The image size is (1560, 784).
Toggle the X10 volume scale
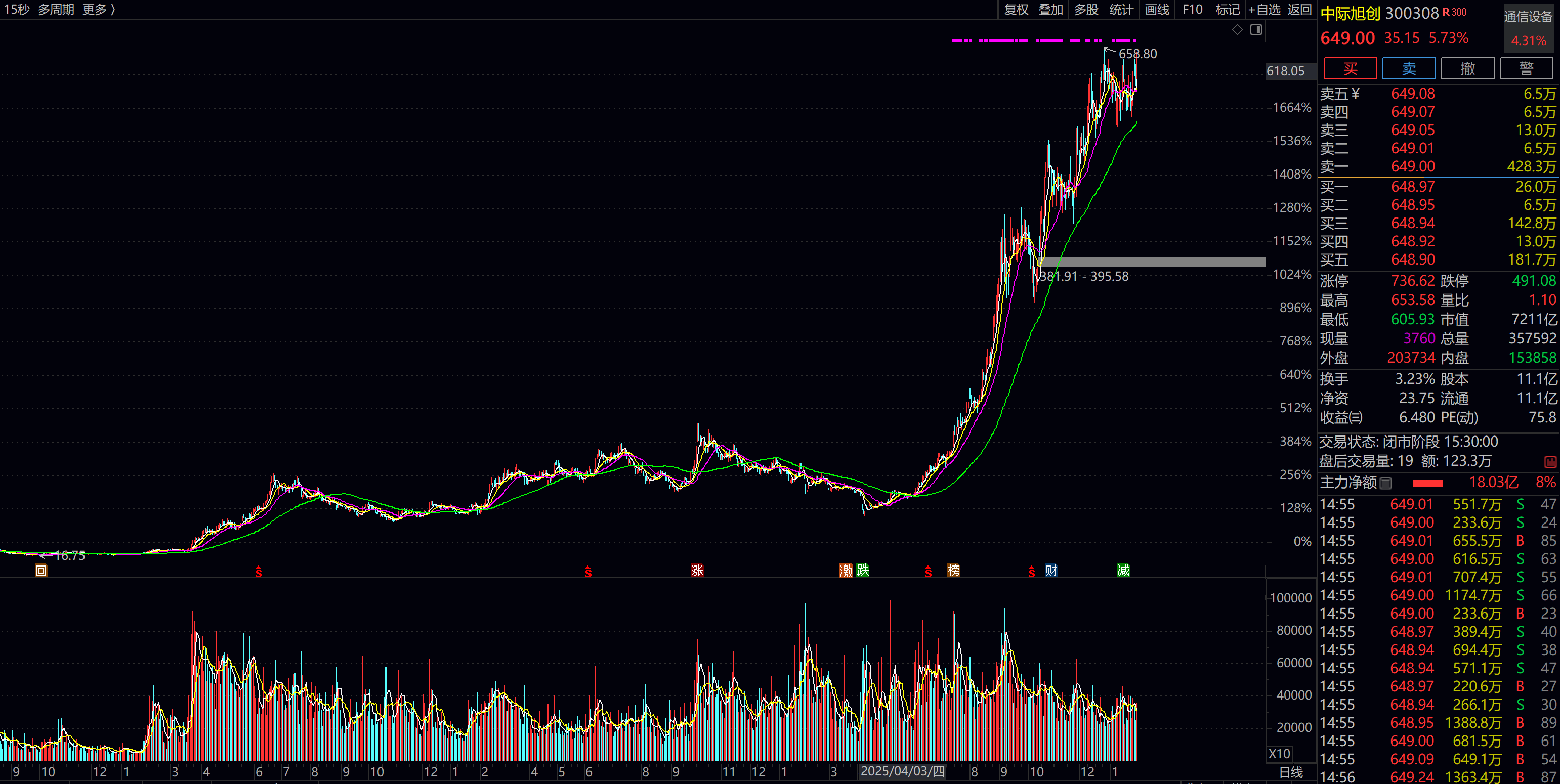pos(1279,754)
